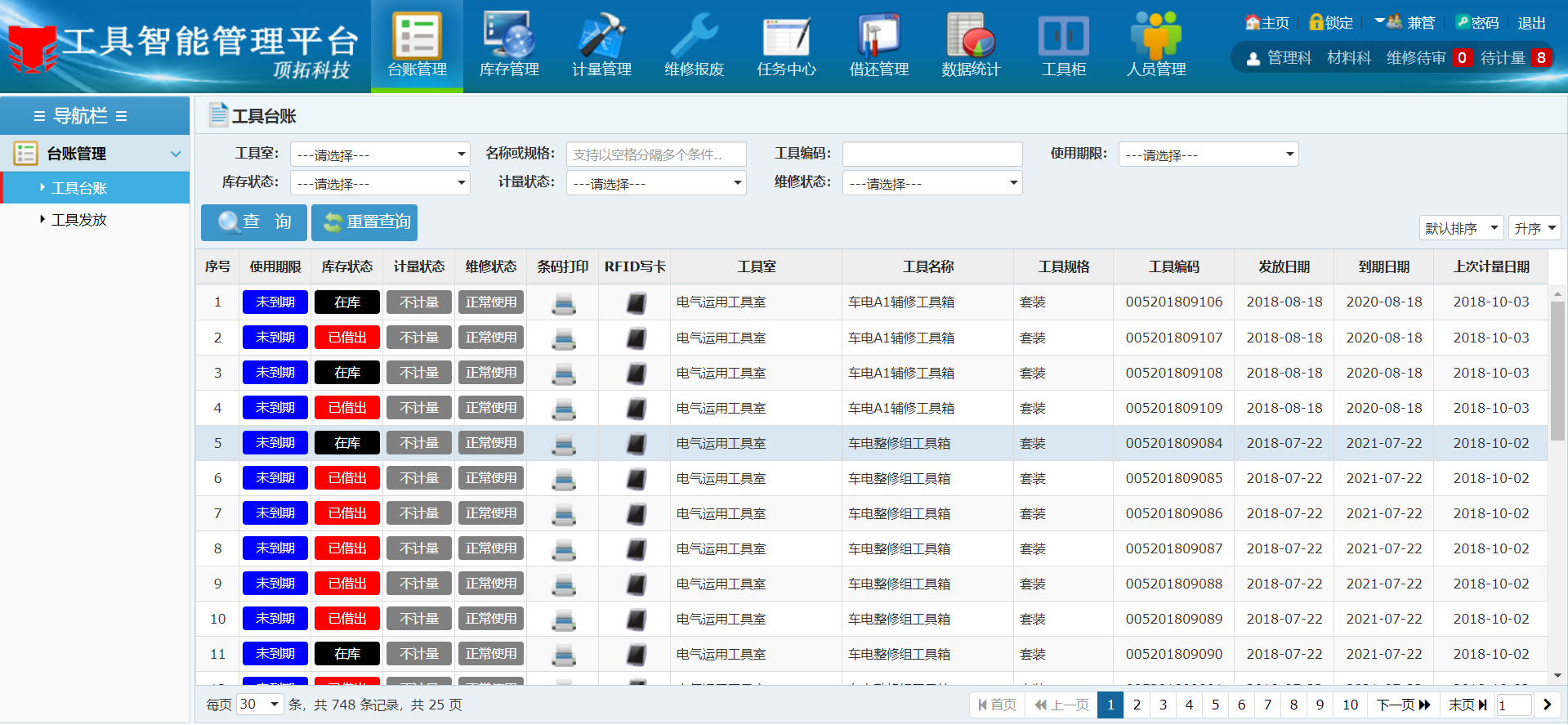Click the 工具编码 input field
Image resolution: width=1568 pixels, height=725 pixels.
pyautogui.click(x=932, y=154)
